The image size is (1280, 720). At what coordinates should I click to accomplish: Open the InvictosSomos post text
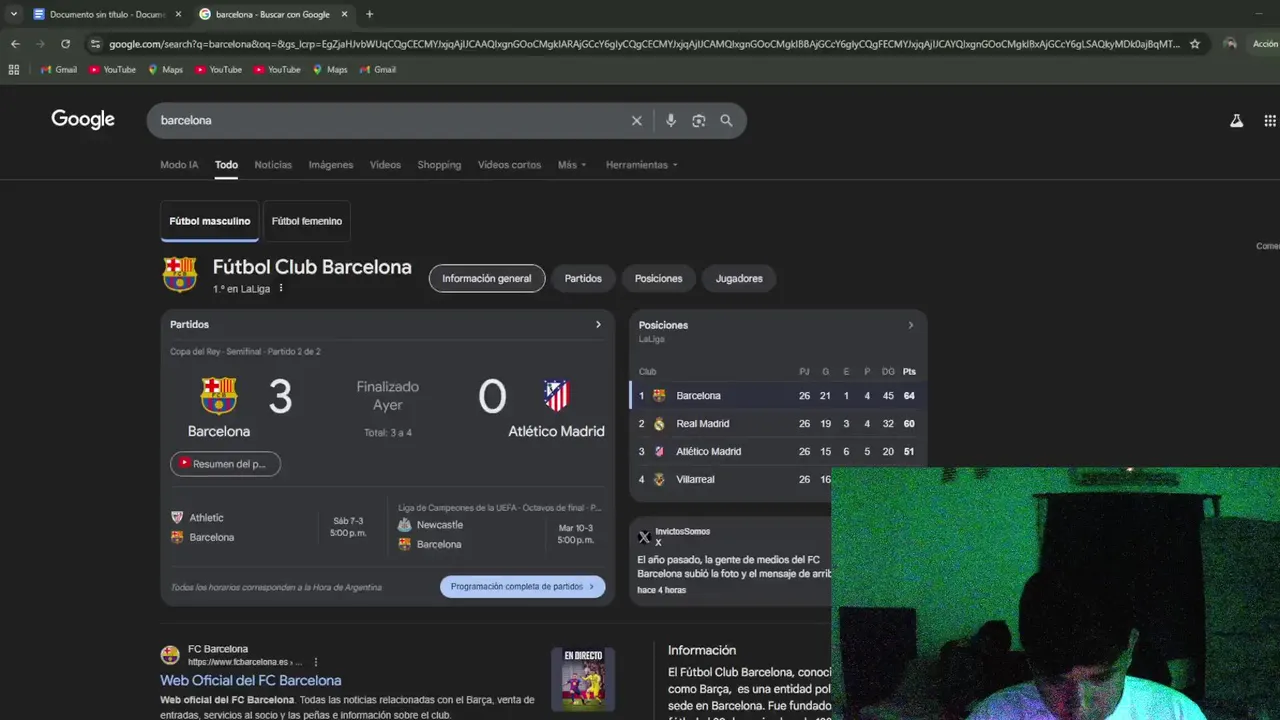(734, 567)
